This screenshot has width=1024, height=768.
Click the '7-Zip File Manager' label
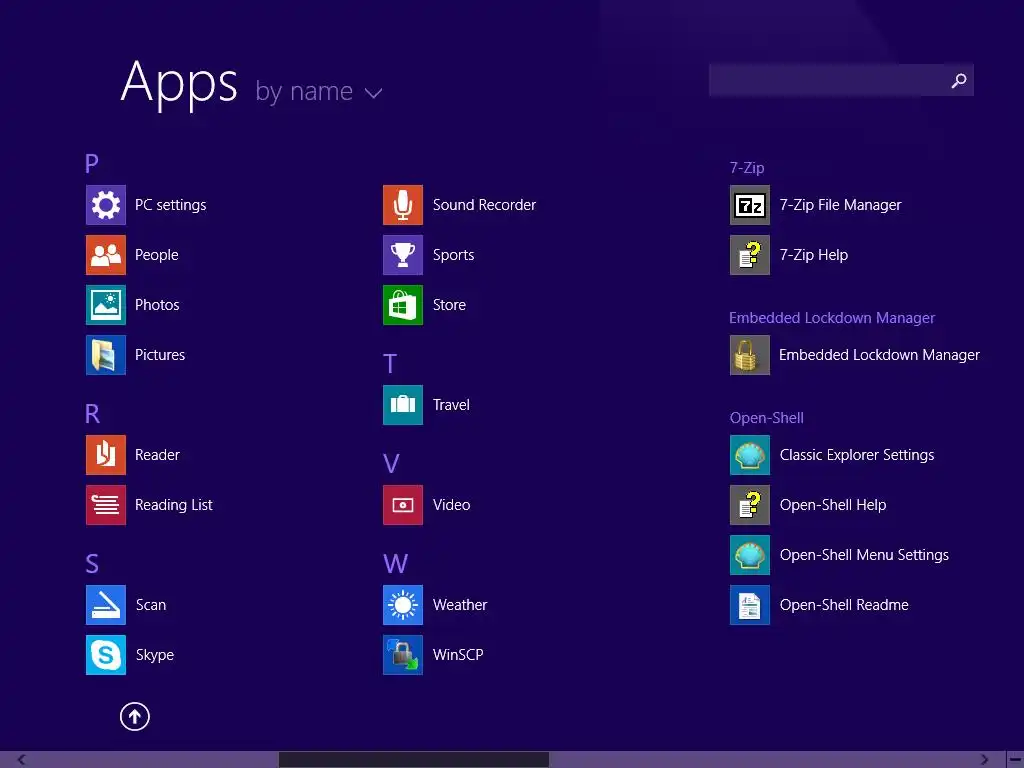(x=840, y=205)
